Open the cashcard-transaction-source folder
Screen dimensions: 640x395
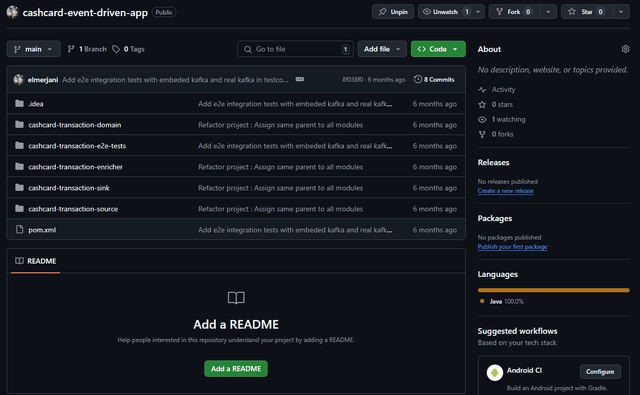click(73, 209)
